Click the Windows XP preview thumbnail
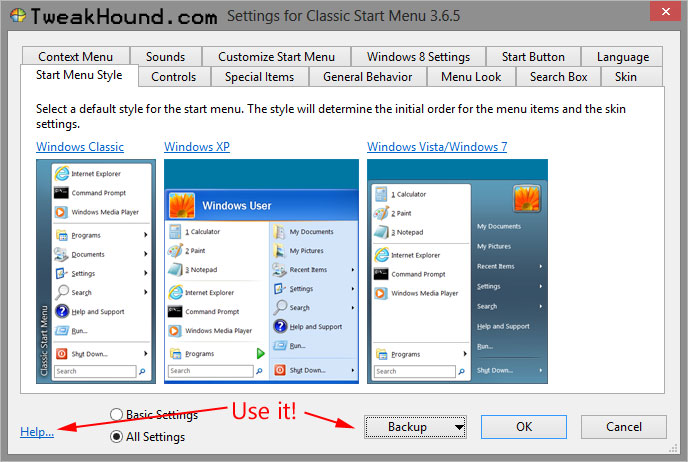 coord(262,271)
